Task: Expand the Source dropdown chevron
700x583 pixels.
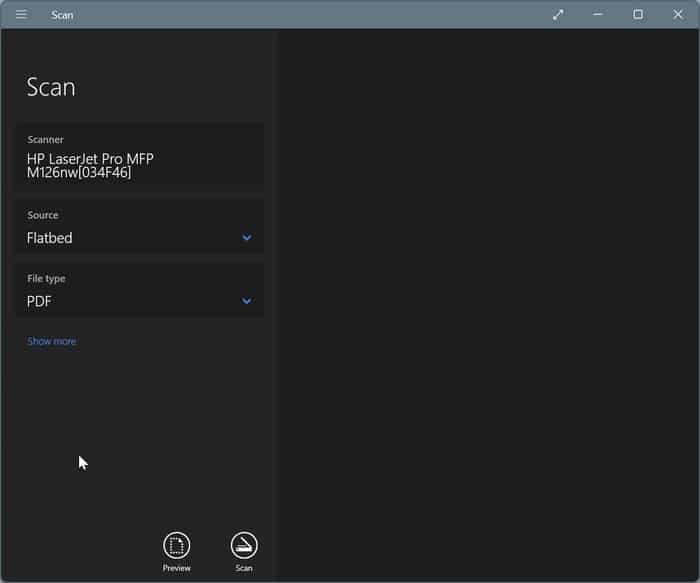Action: [x=247, y=237]
